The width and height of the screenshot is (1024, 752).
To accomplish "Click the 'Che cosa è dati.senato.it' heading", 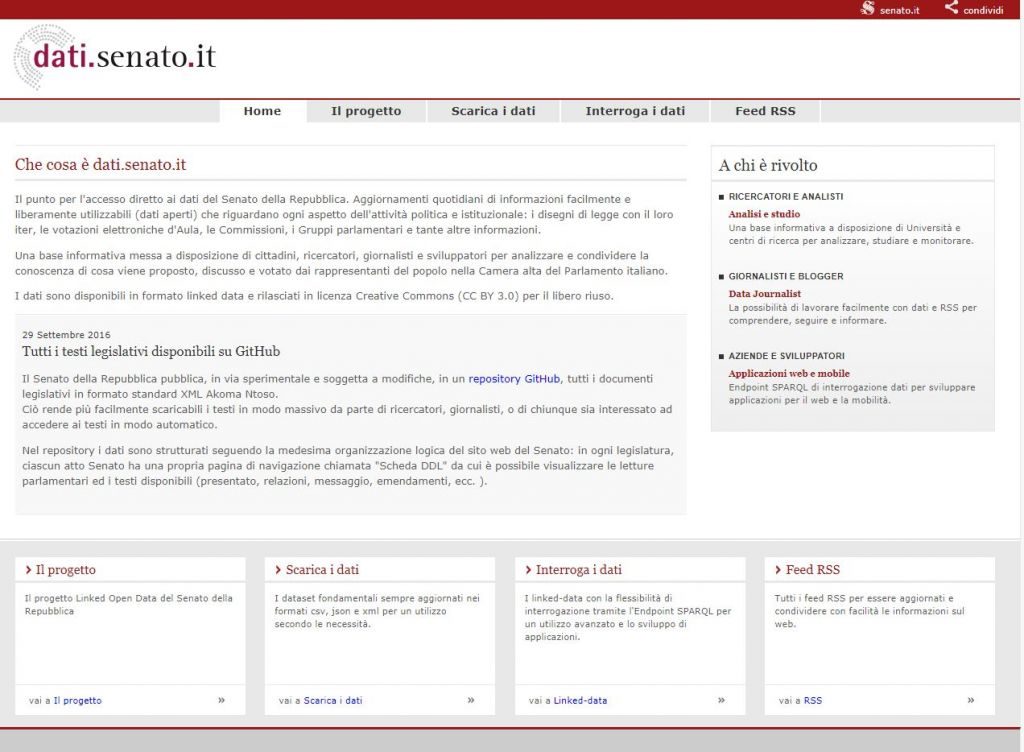I will point(101,164).
